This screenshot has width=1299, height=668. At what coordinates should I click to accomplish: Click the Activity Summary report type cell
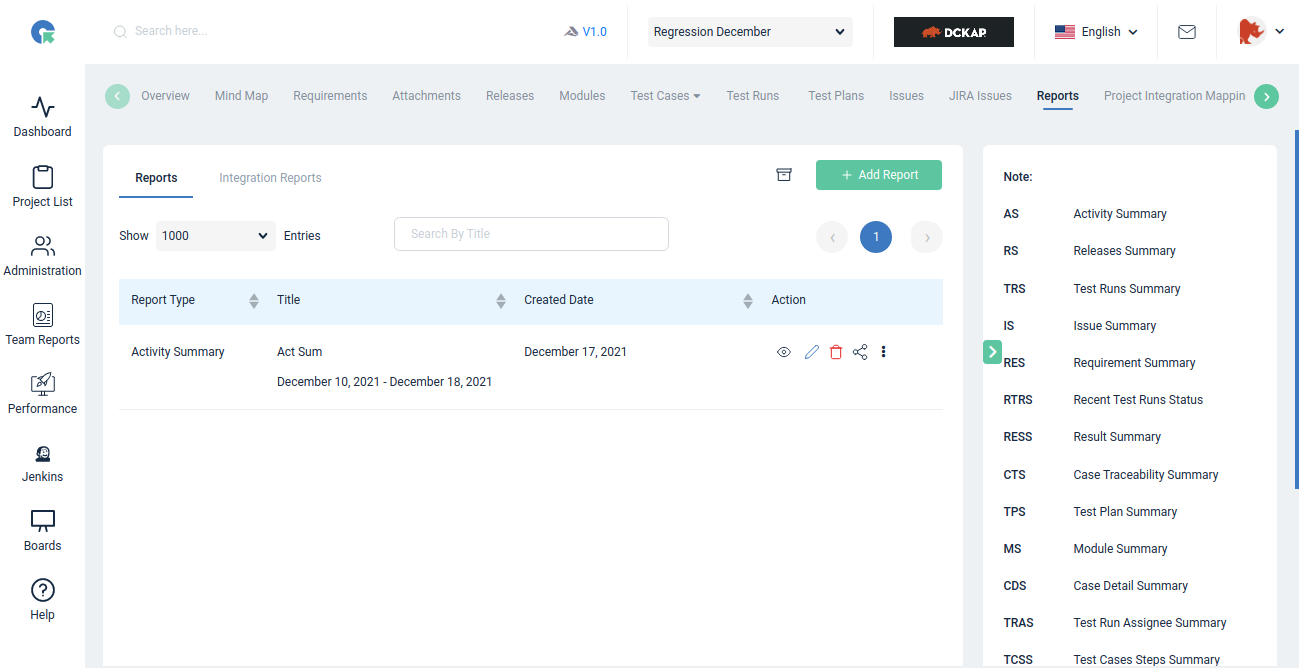coord(178,352)
